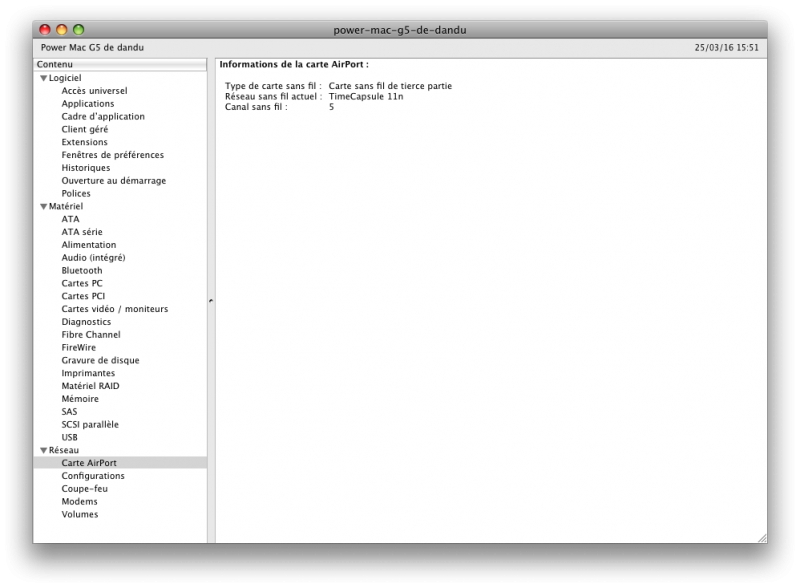This screenshot has height=588, width=800.
Task: Collapse the Réseau section triangle
Action: point(43,451)
